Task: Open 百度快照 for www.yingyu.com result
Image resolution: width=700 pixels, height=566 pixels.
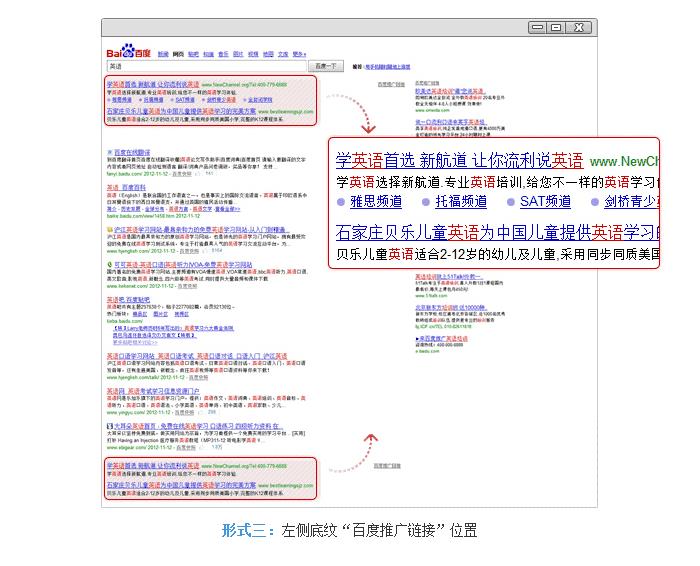Action: tap(184, 412)
